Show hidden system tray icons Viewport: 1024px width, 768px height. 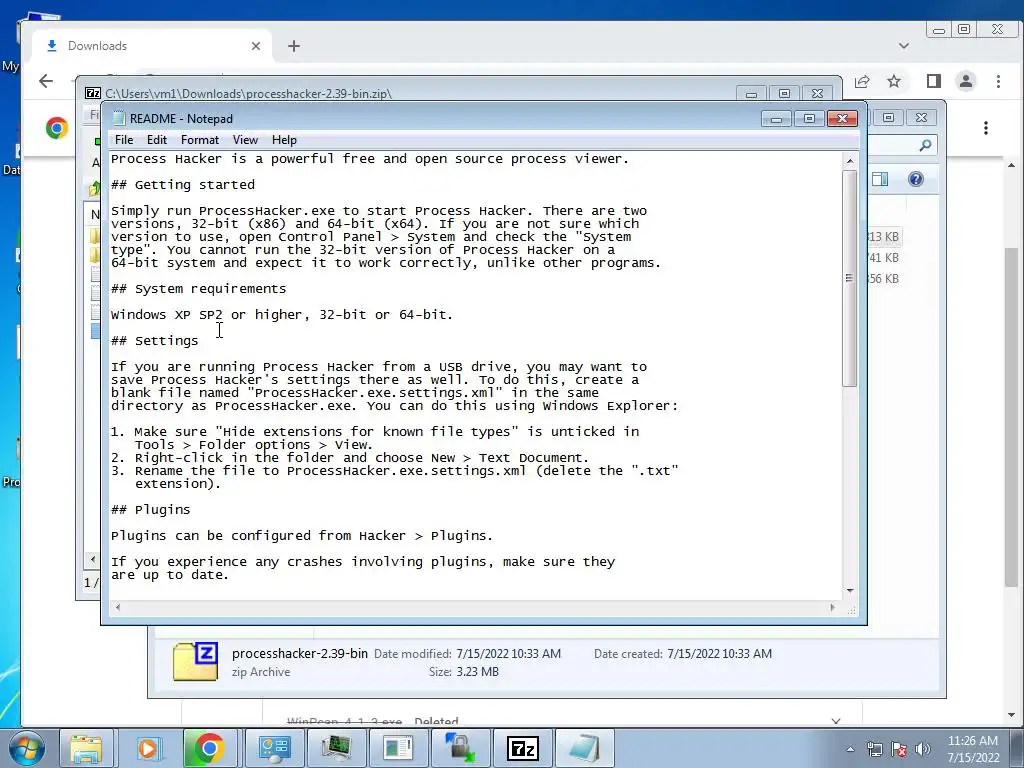[850, 749]
